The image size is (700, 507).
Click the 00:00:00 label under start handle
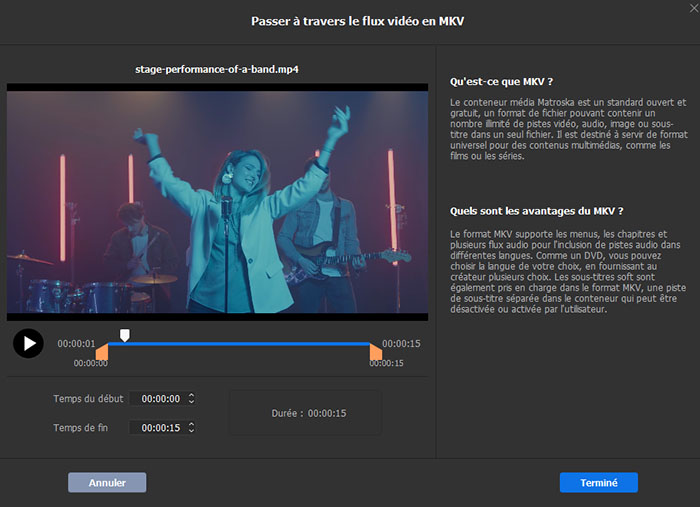point(91,363)
